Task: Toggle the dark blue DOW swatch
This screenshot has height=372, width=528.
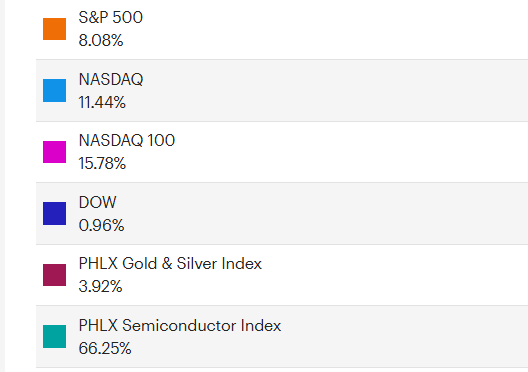Action: 54,213
